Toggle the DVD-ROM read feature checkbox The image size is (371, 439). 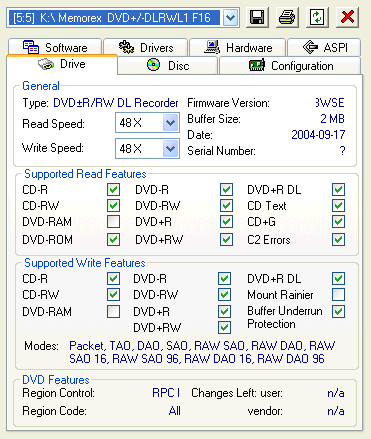[113, 239]
